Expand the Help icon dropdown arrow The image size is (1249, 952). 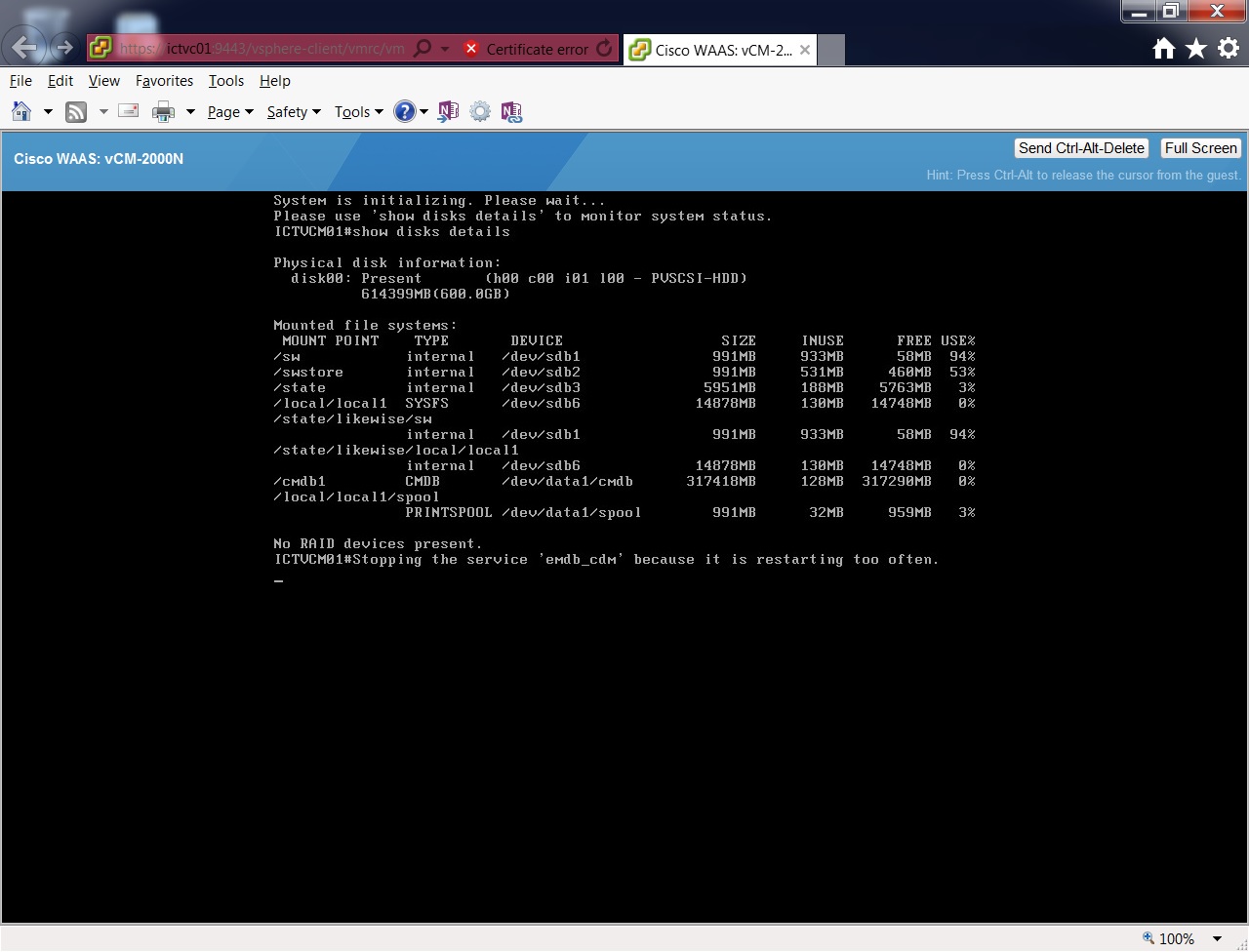point(423,112)
